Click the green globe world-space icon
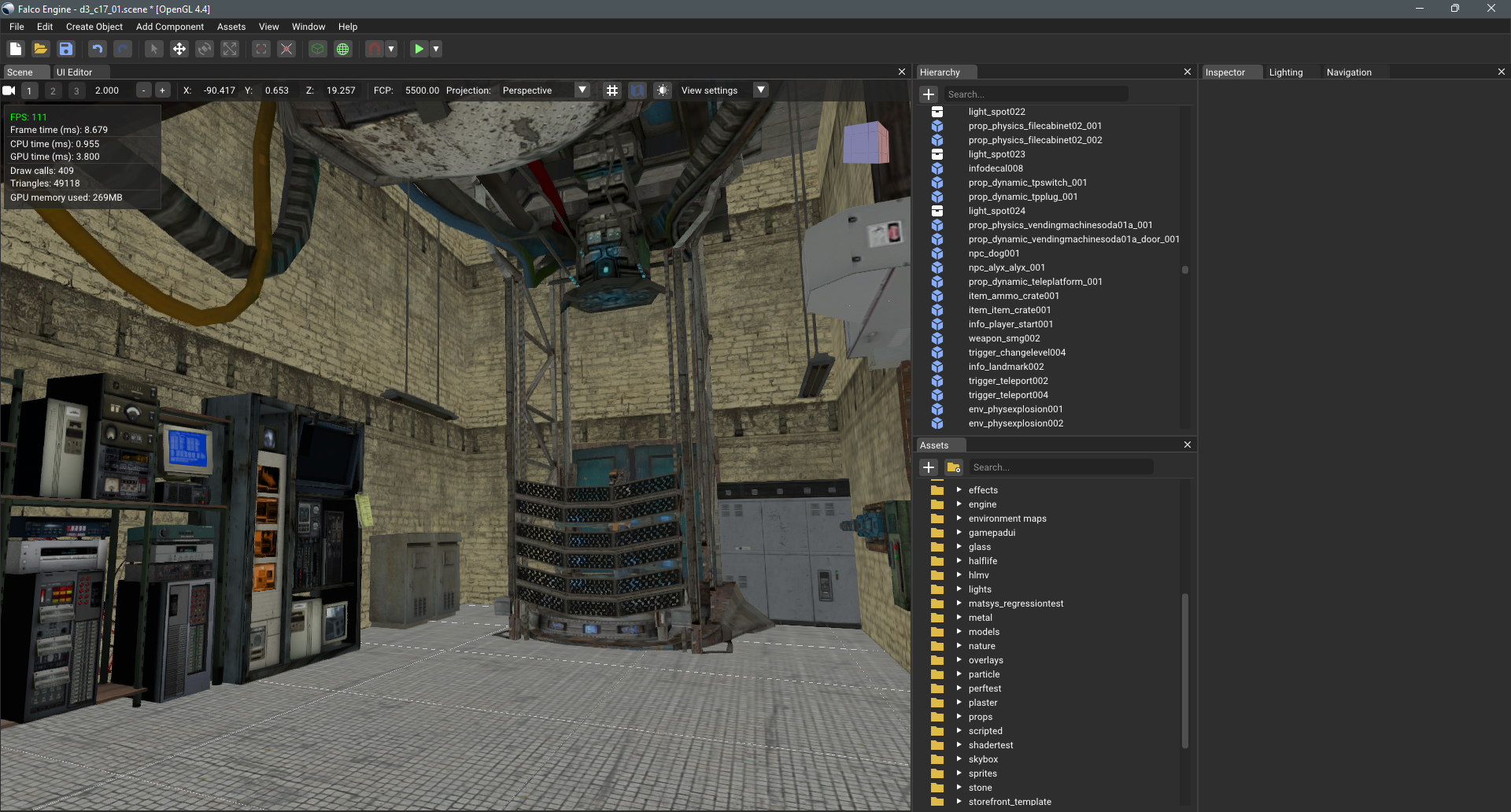The width and height of the screenshot is (1511, 812). (343, 49)
